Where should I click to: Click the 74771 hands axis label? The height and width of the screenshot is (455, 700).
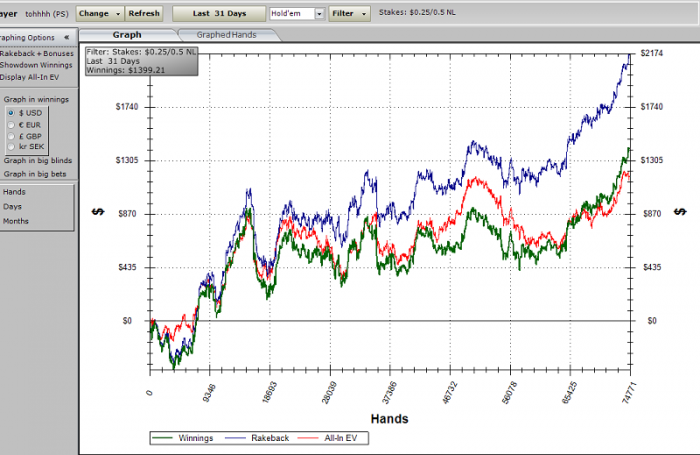629,393
